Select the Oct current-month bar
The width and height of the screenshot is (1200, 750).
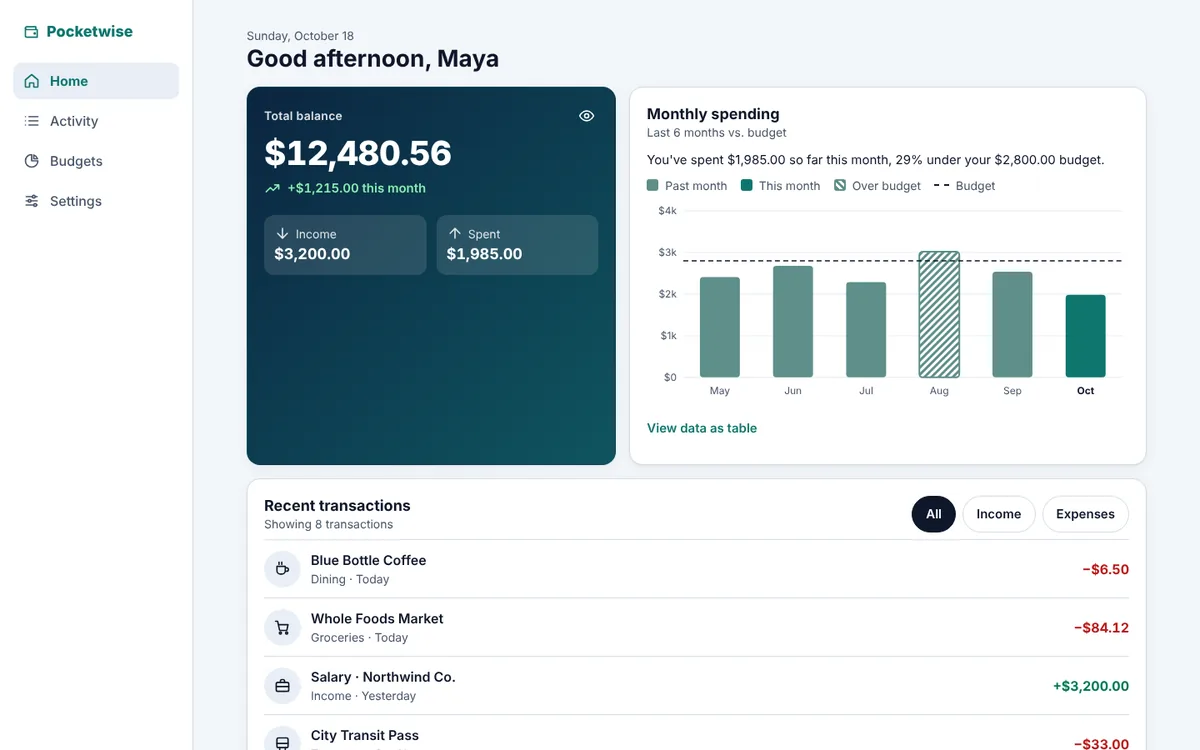click(1086, 336)
